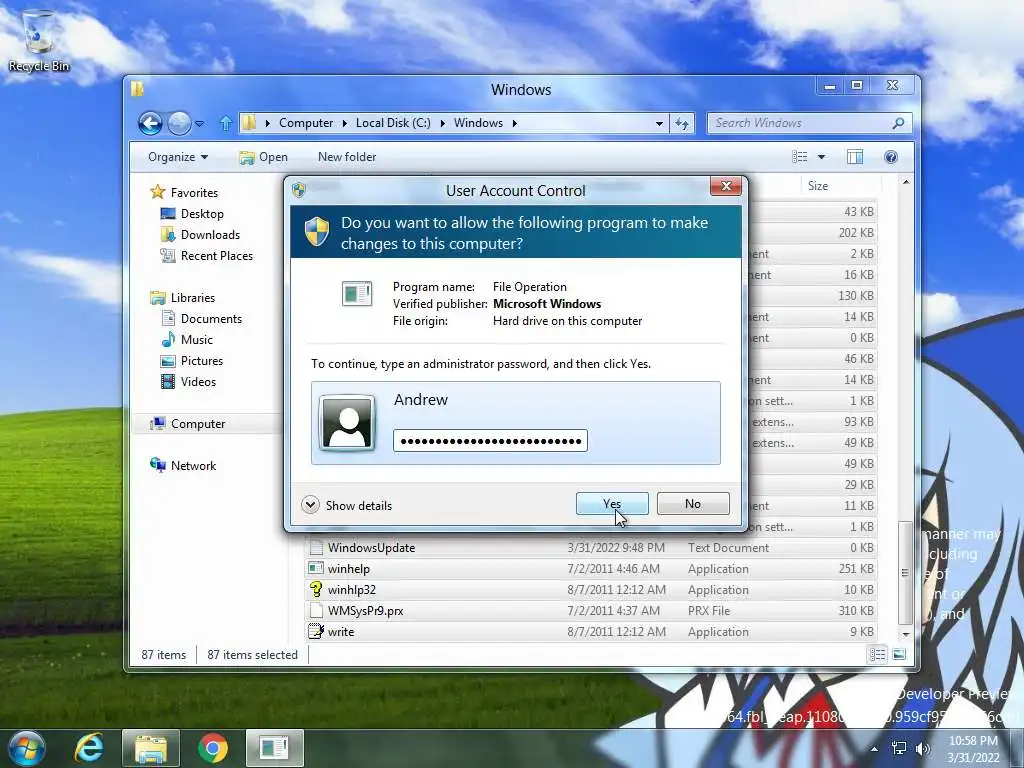The width and height of the screenshot is (1024, 768).
Task: Open File Explorer taskbar button
Action: point(151,748)
